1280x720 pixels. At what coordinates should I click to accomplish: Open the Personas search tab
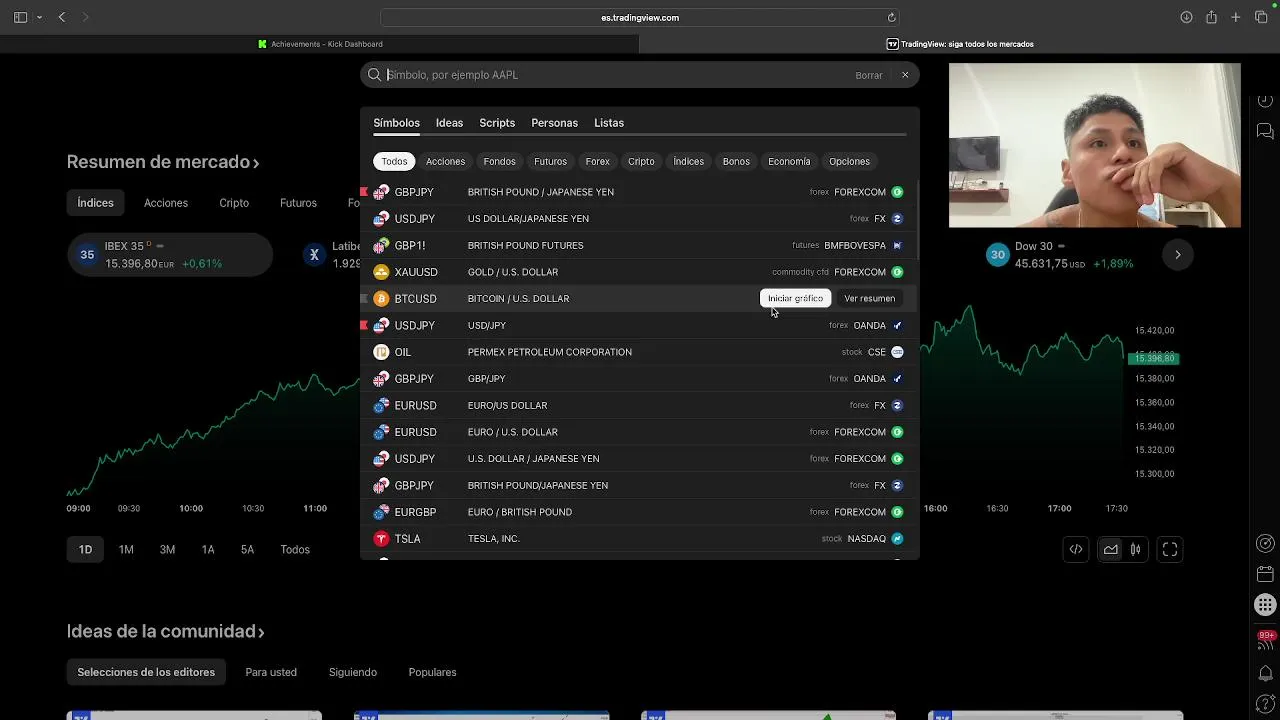554,123
